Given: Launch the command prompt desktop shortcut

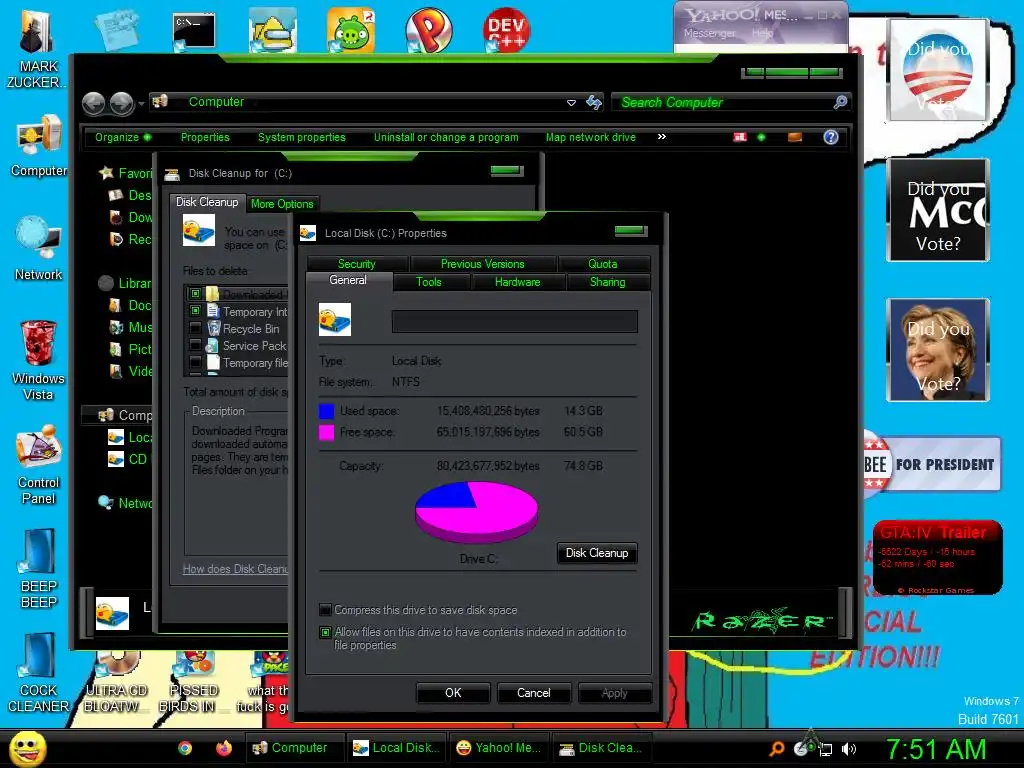Looking at the screenshot, I should [x=193, y=31].
